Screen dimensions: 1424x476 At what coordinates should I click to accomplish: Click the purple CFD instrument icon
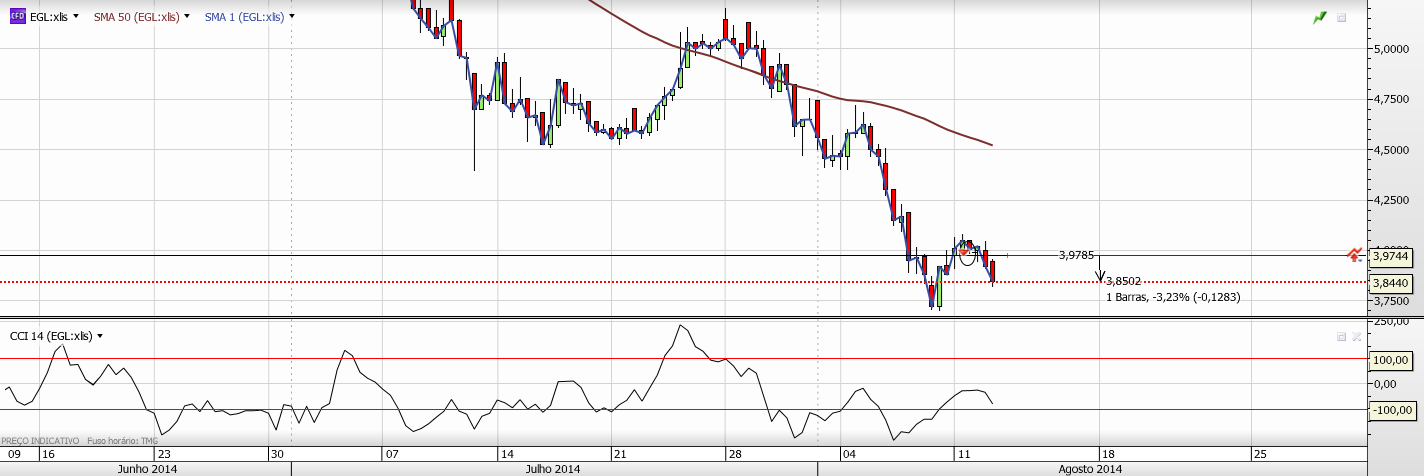(x=17, y=16)
